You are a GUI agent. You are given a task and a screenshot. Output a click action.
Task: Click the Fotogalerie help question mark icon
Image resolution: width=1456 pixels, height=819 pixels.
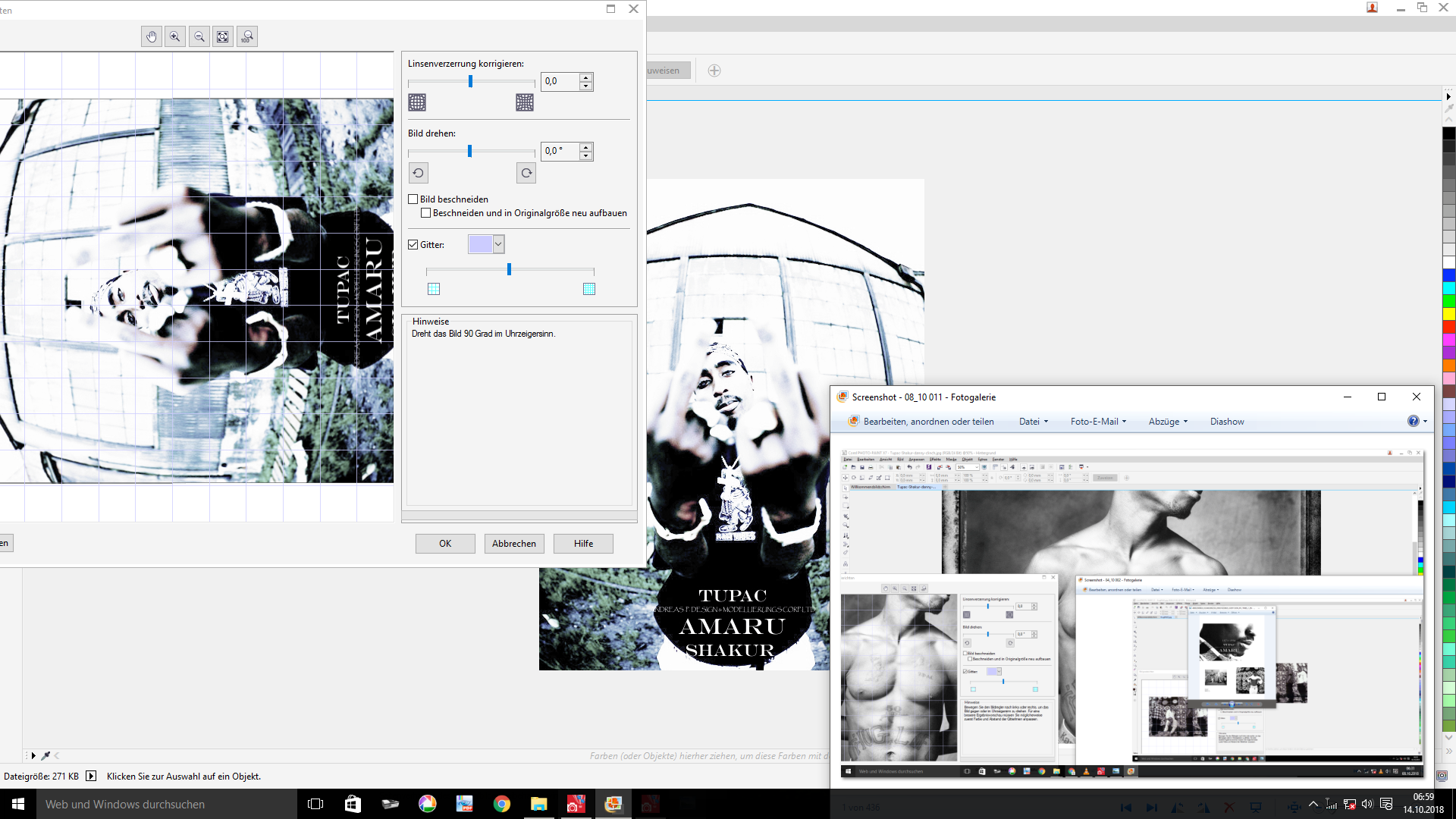tap(1414, 421)
